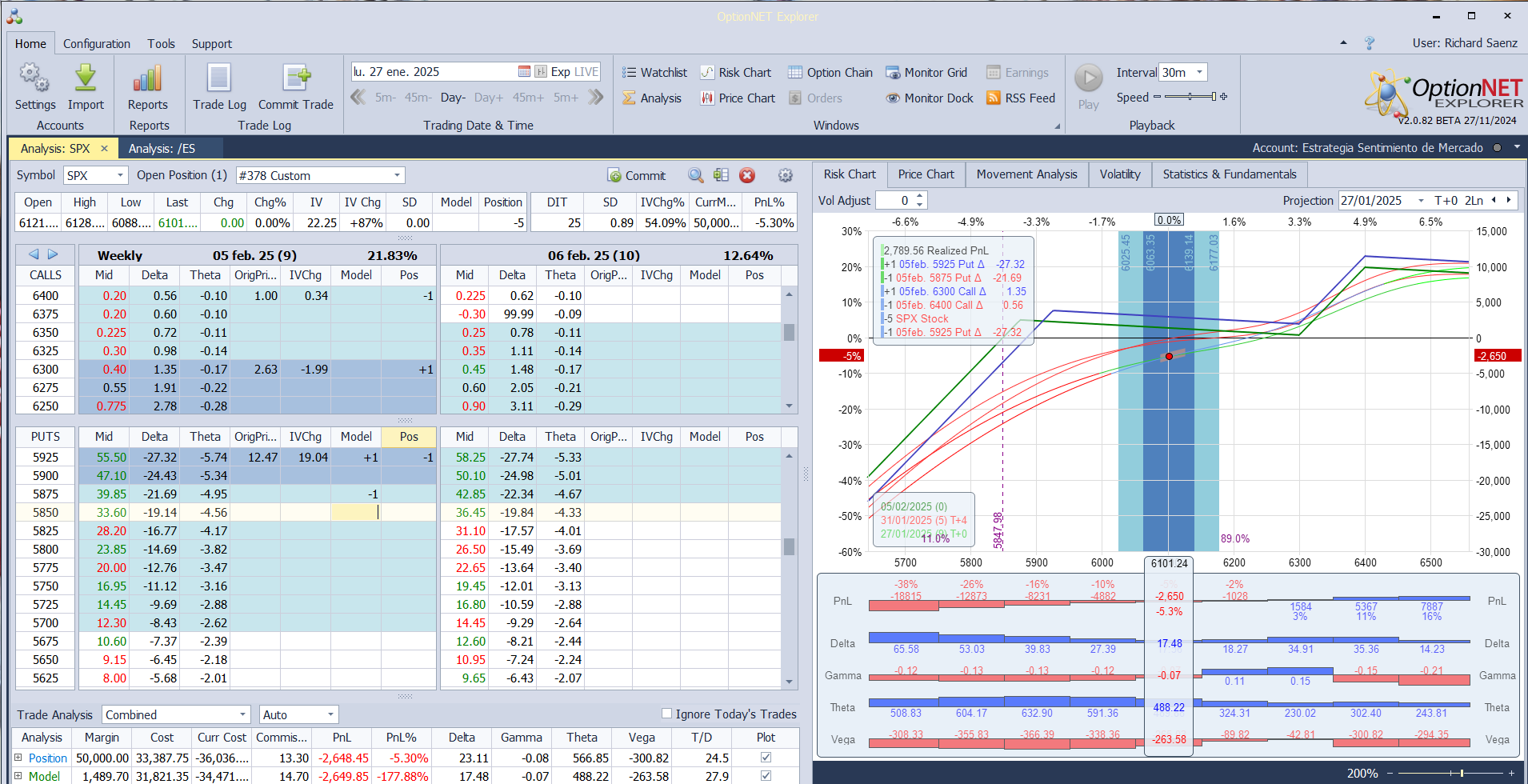
Task: Click the green compare-columns icon beside Commit
Action: 721,175
